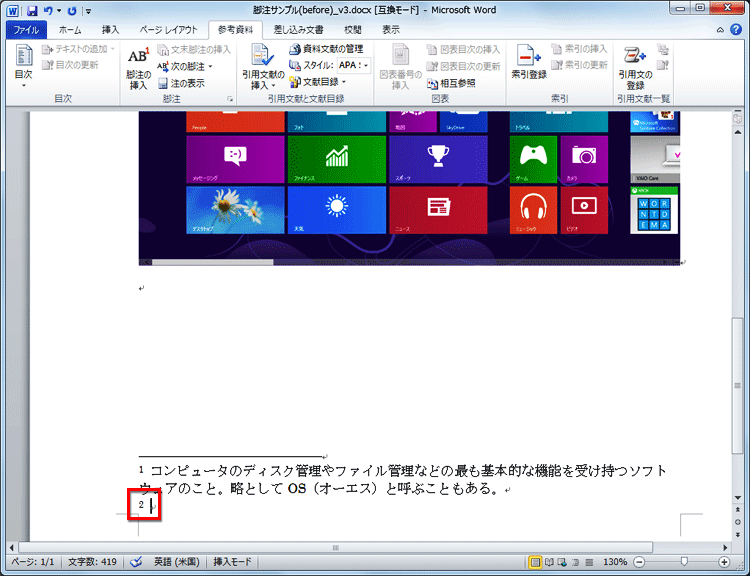Open the undo history dropdown arrow

click(59, 11)
